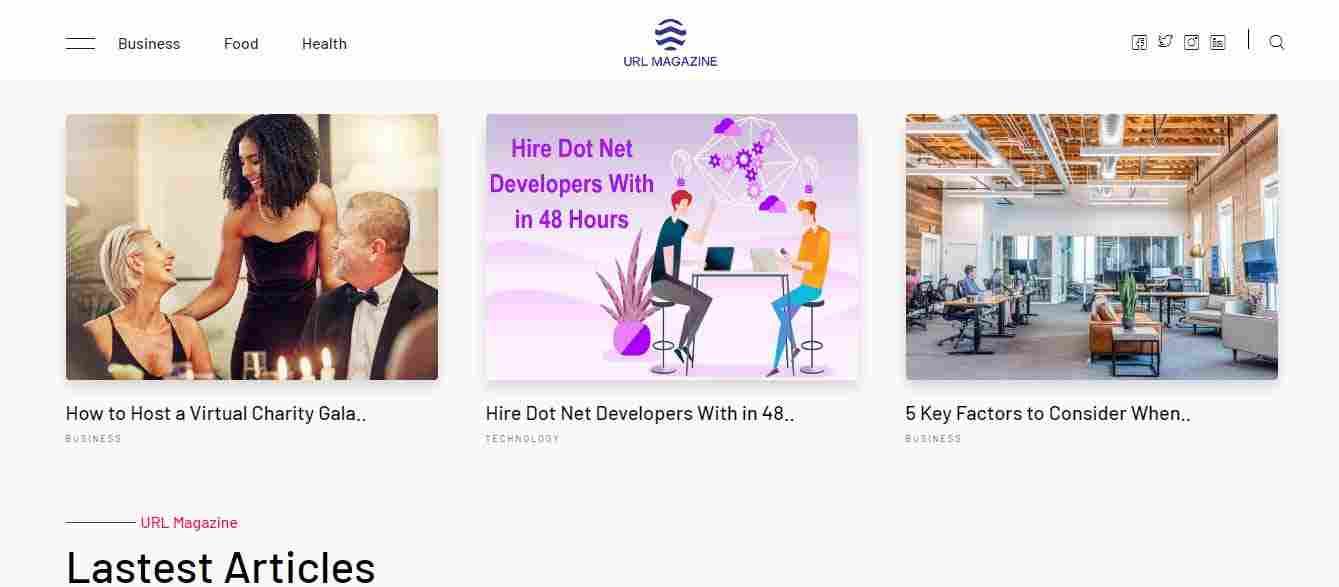The height and width of the screenshot is (587, 1339).
Task: Read 'How to Host a Virtual Charity Gala..'
Action: [216, 413]
